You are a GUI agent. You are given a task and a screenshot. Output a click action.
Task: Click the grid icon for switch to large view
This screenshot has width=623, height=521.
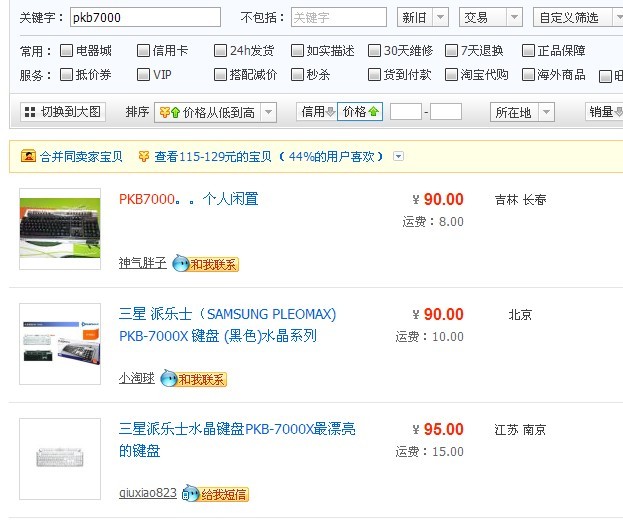click(x=30, y=112)
